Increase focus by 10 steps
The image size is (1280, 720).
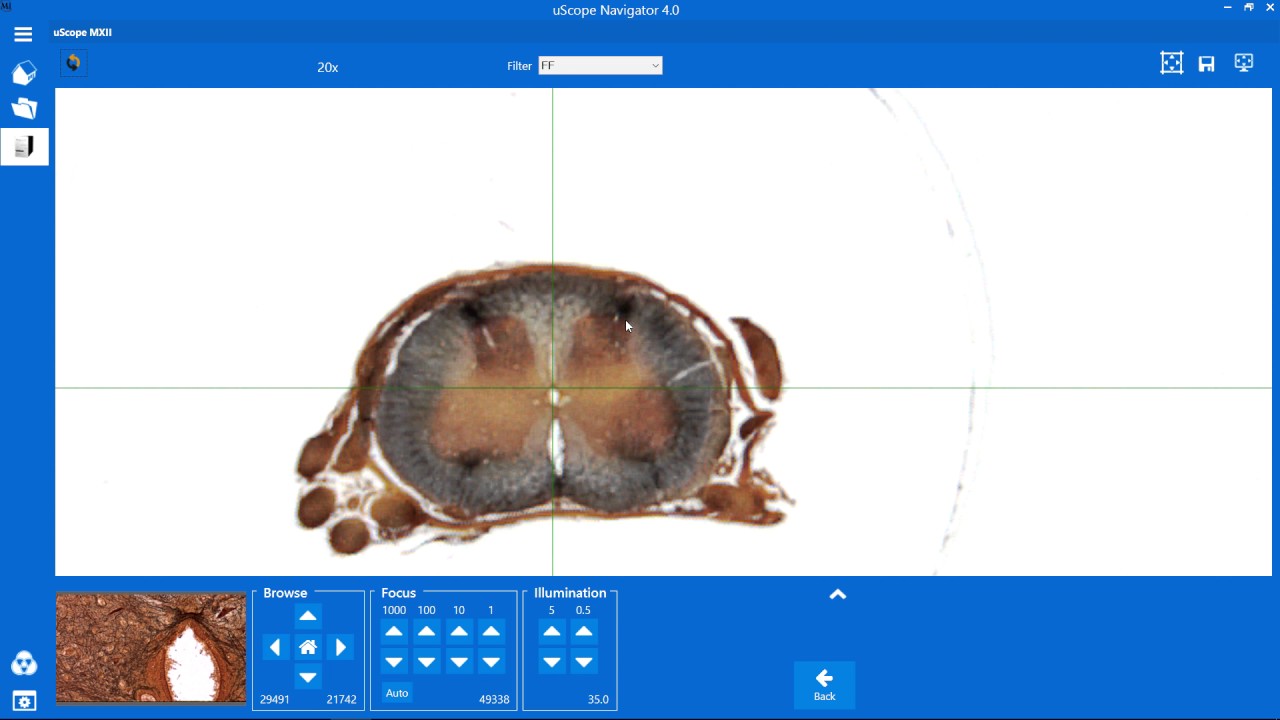[459, 631]
